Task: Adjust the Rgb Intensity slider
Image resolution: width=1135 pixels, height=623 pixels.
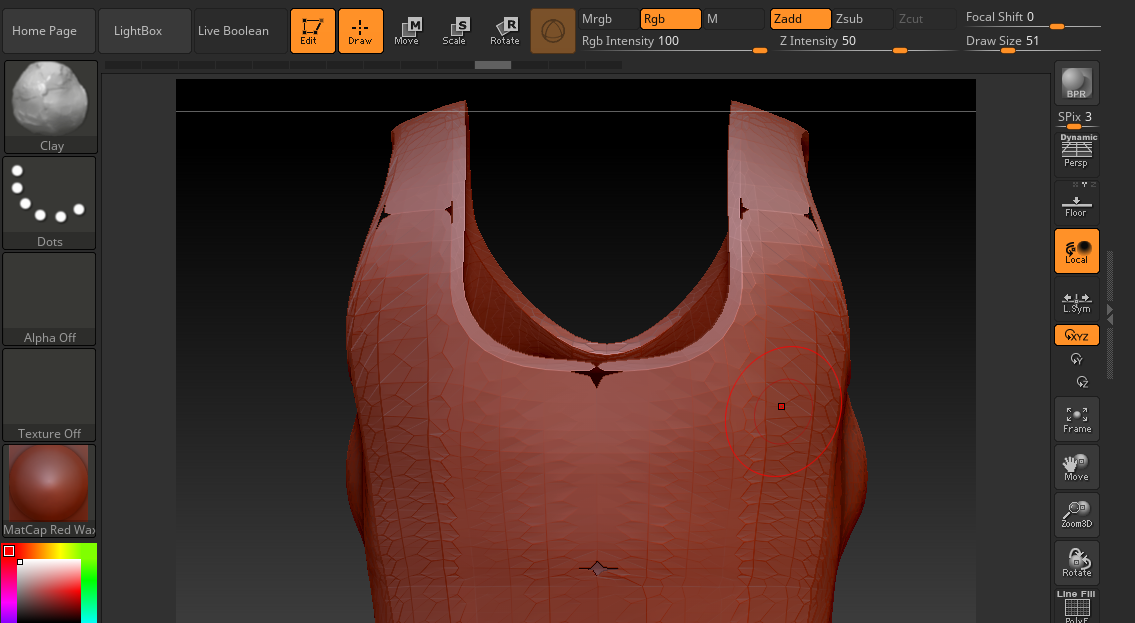Action: point(673,43)
